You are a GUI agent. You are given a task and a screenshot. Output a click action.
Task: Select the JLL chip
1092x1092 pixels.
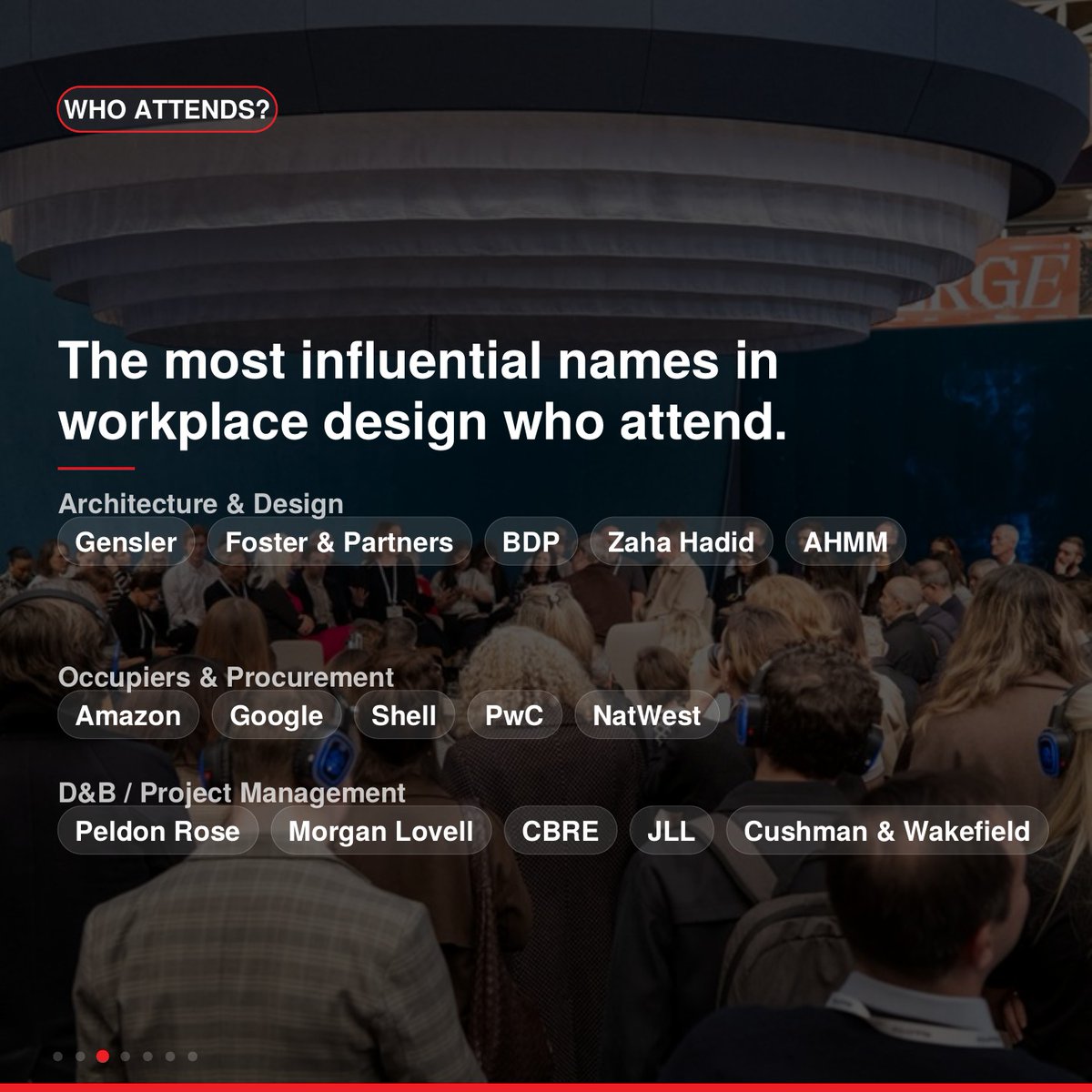(672, 831)
